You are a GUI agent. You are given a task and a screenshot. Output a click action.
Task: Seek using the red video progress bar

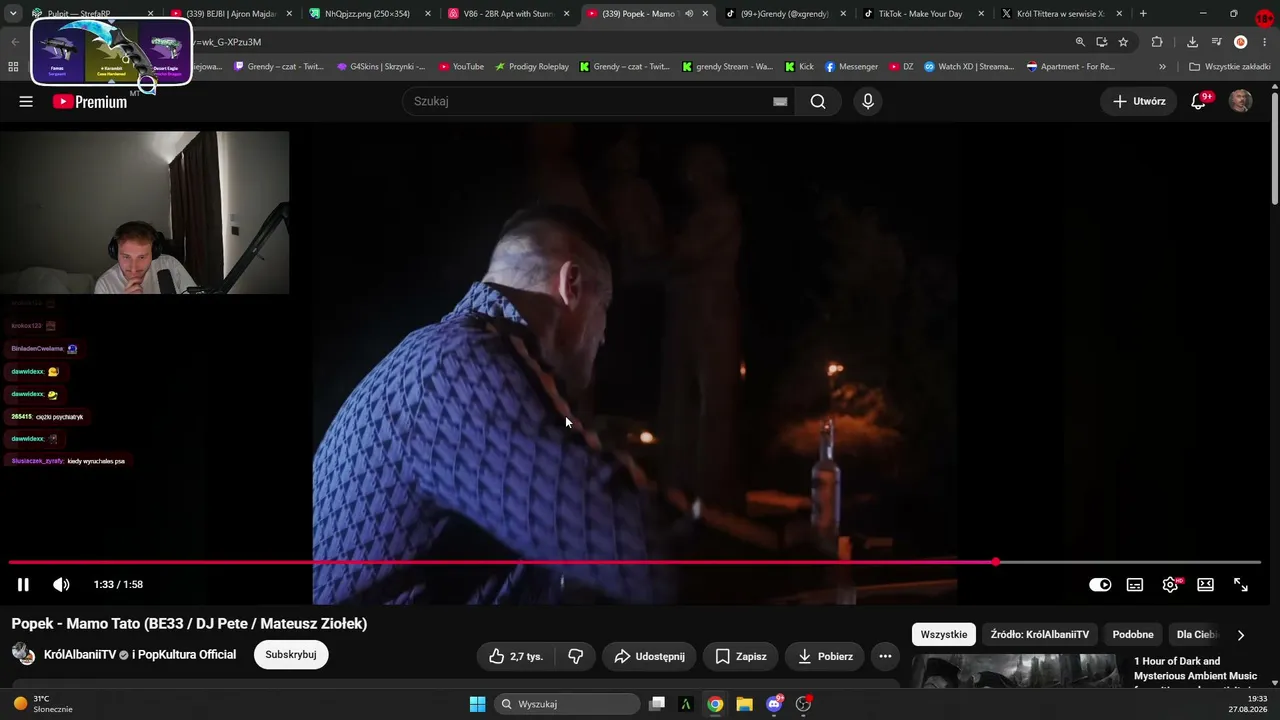[x=635, y=562]
